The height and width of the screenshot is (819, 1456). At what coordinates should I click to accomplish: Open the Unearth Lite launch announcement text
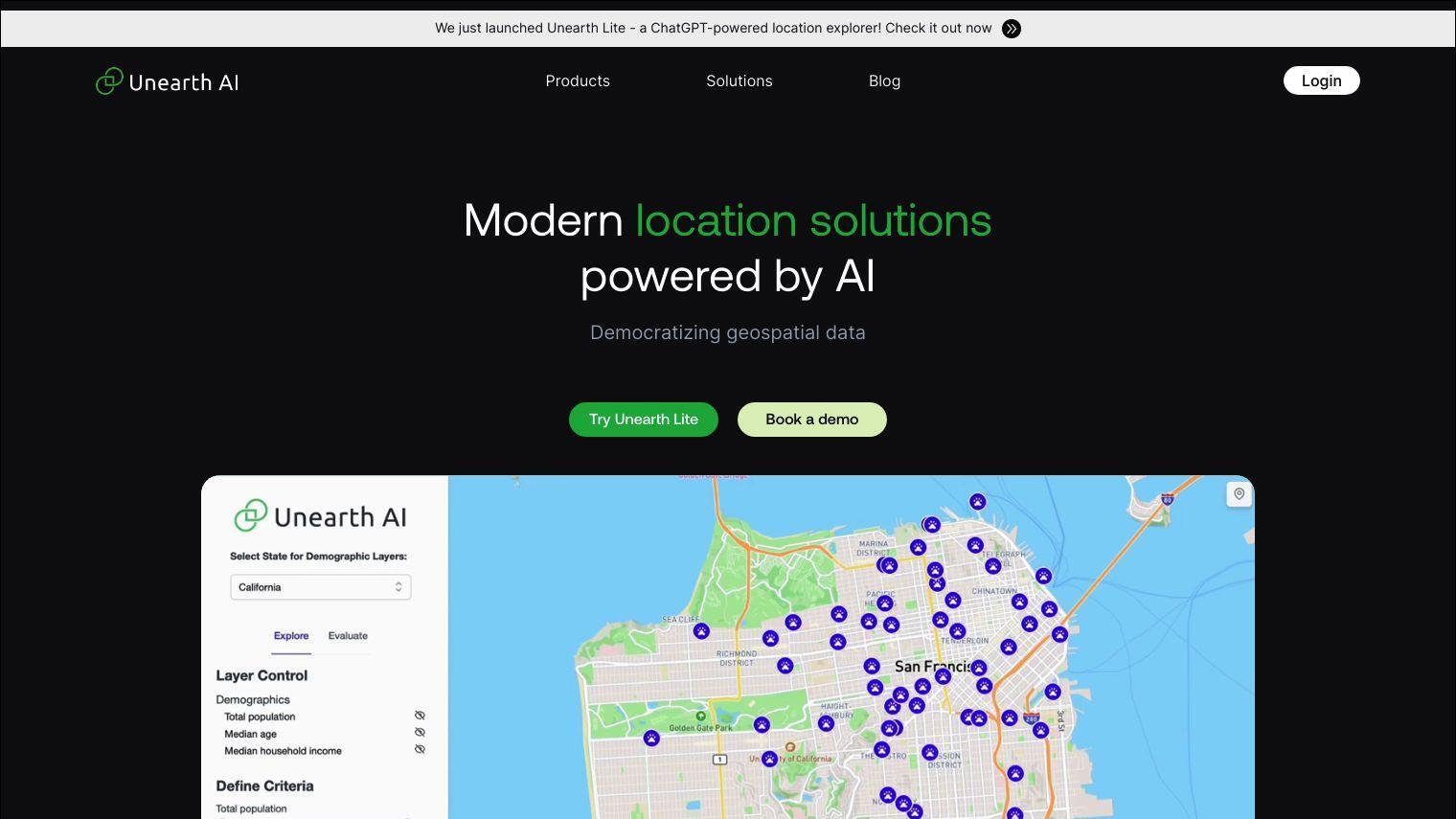713,28
